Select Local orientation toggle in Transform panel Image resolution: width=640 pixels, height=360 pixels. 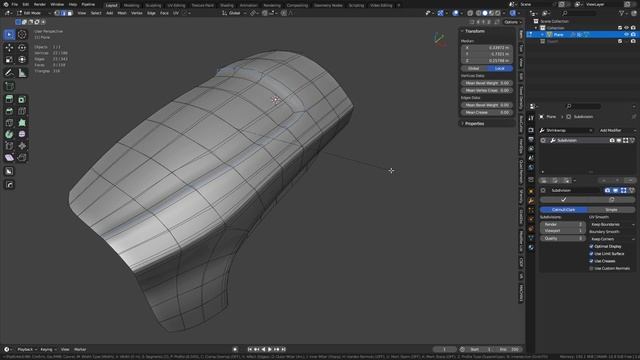pyautogui.click(x=500, y=69)
